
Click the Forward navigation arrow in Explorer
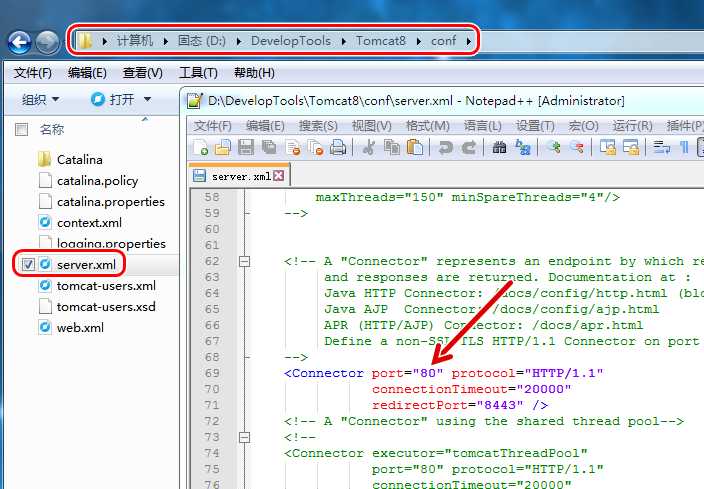pos(48,43)
